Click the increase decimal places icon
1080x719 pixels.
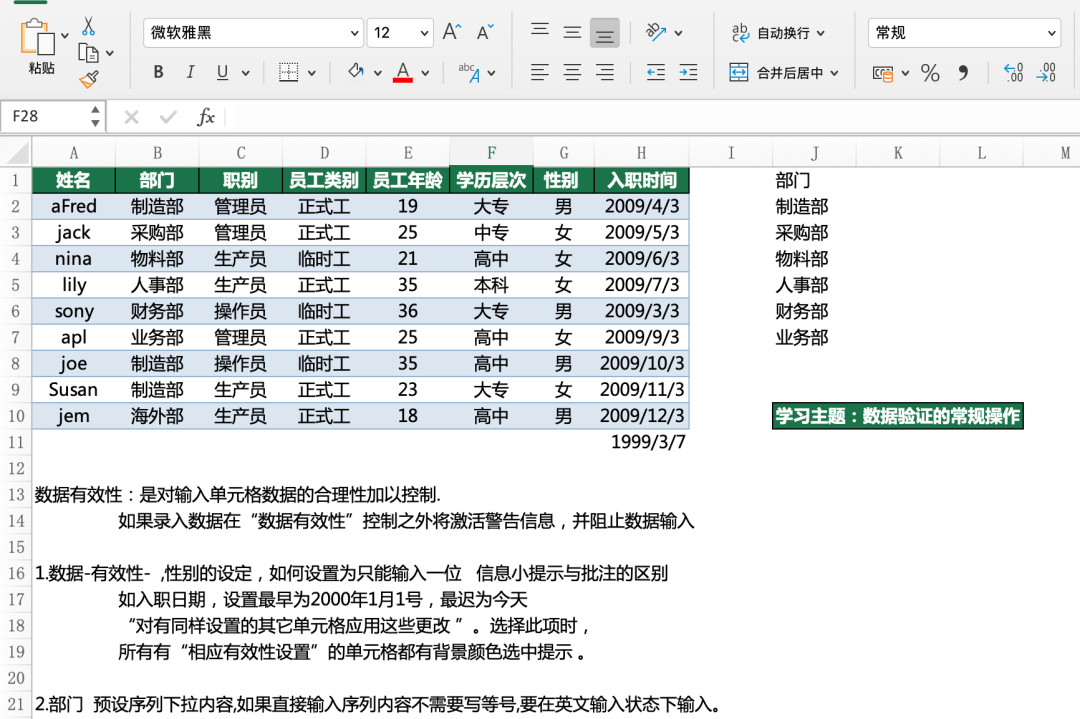[1013, 72]
